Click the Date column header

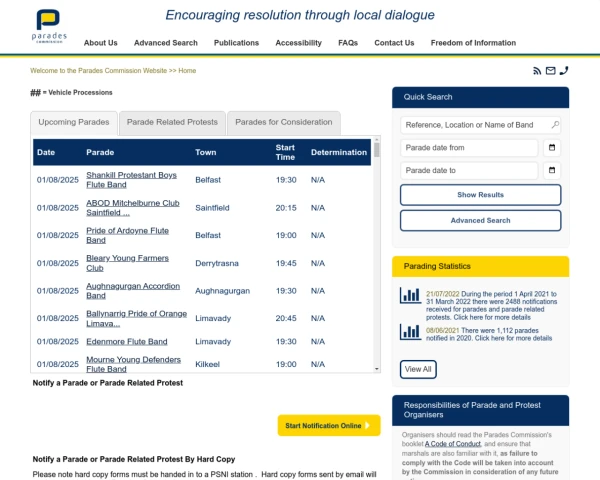(46, 152)
